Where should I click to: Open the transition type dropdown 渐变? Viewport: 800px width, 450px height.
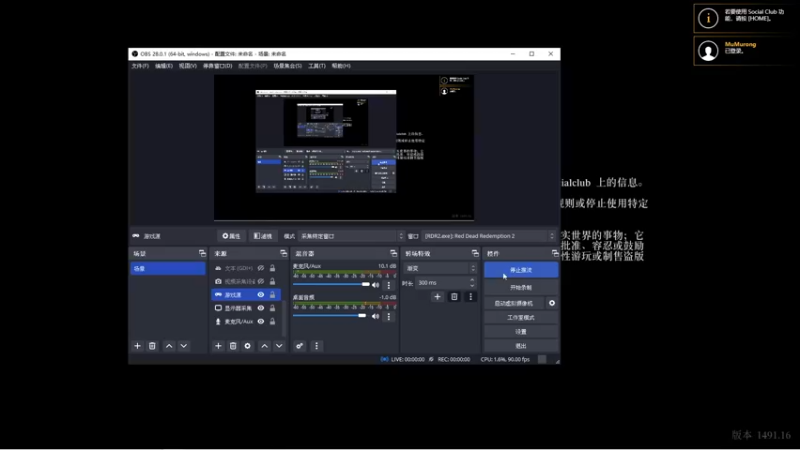440,268
